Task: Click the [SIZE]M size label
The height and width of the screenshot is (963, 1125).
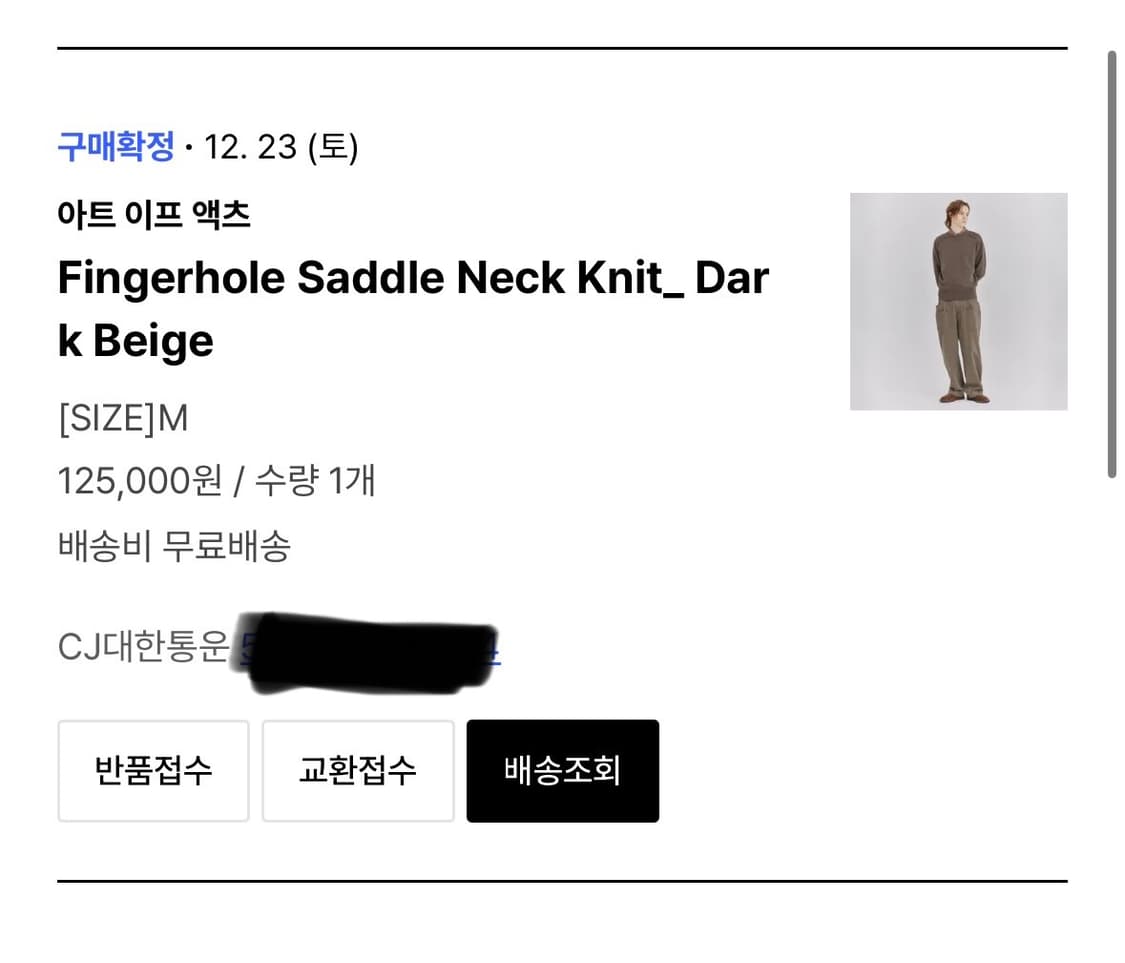Action: [122, 418]
